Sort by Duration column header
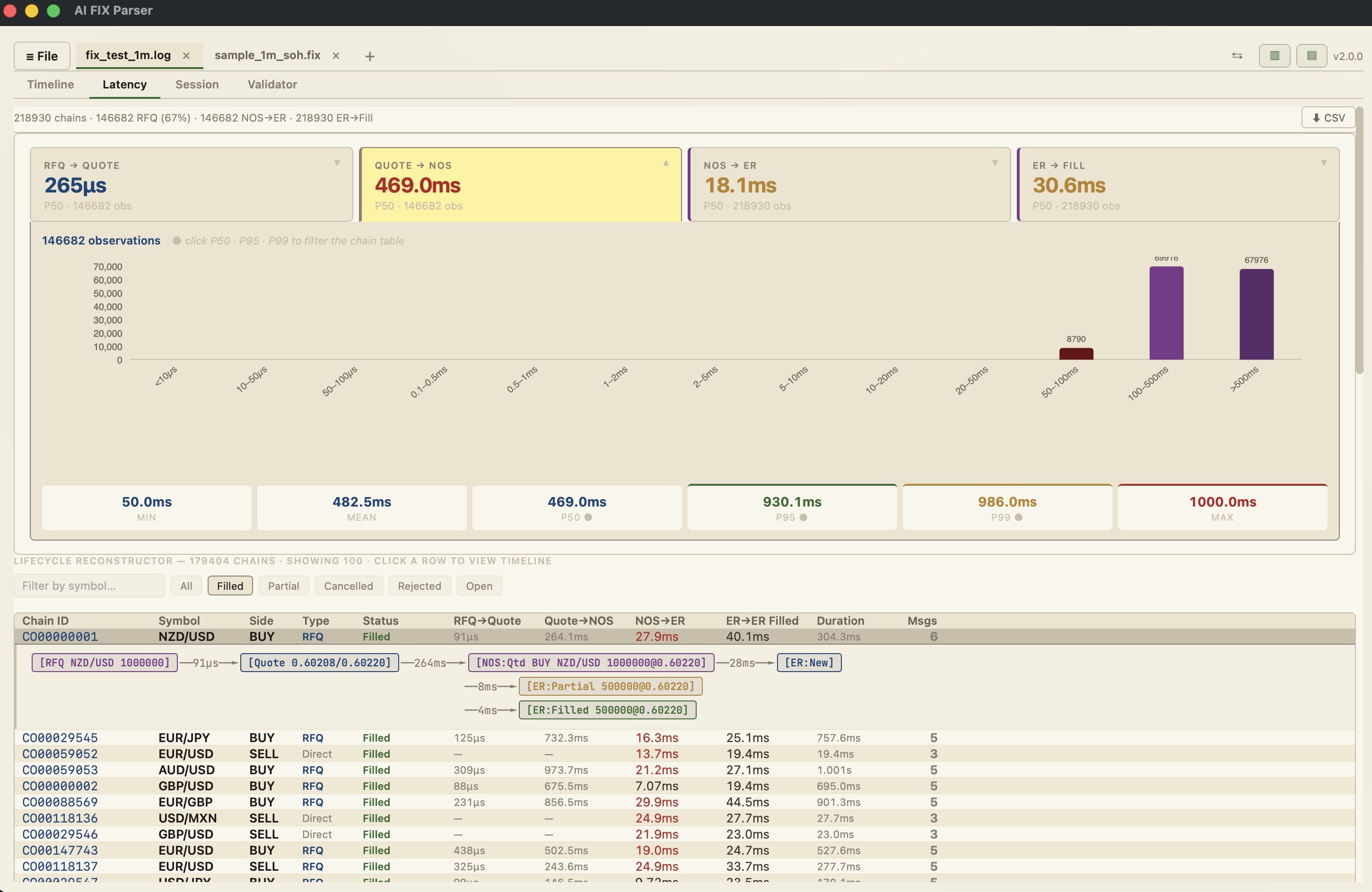This screenshot has width=1372, height=892. (840, 621)
